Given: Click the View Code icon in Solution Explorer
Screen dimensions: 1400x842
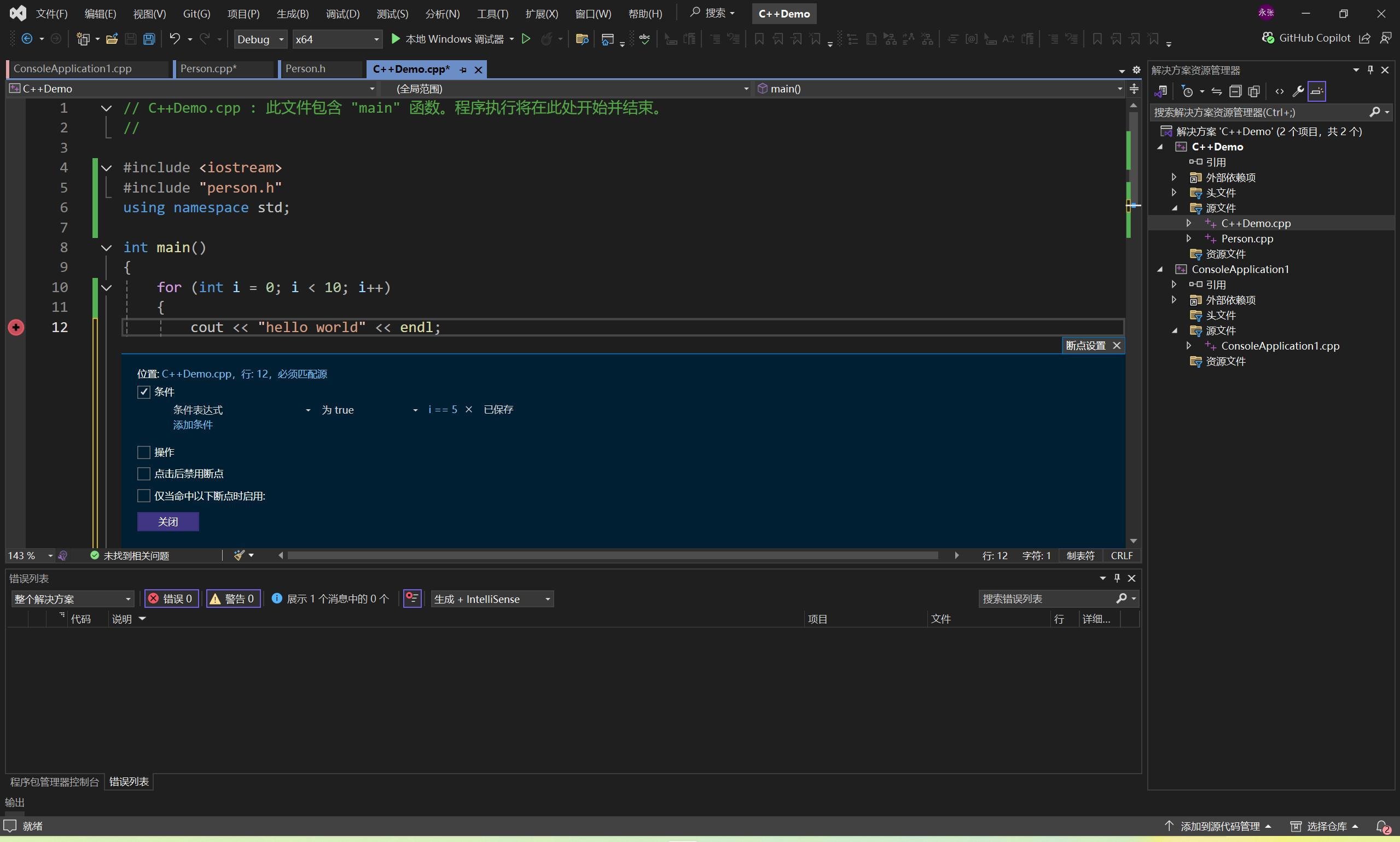Looking at the screenshot, I should (x=1279, y=91).
